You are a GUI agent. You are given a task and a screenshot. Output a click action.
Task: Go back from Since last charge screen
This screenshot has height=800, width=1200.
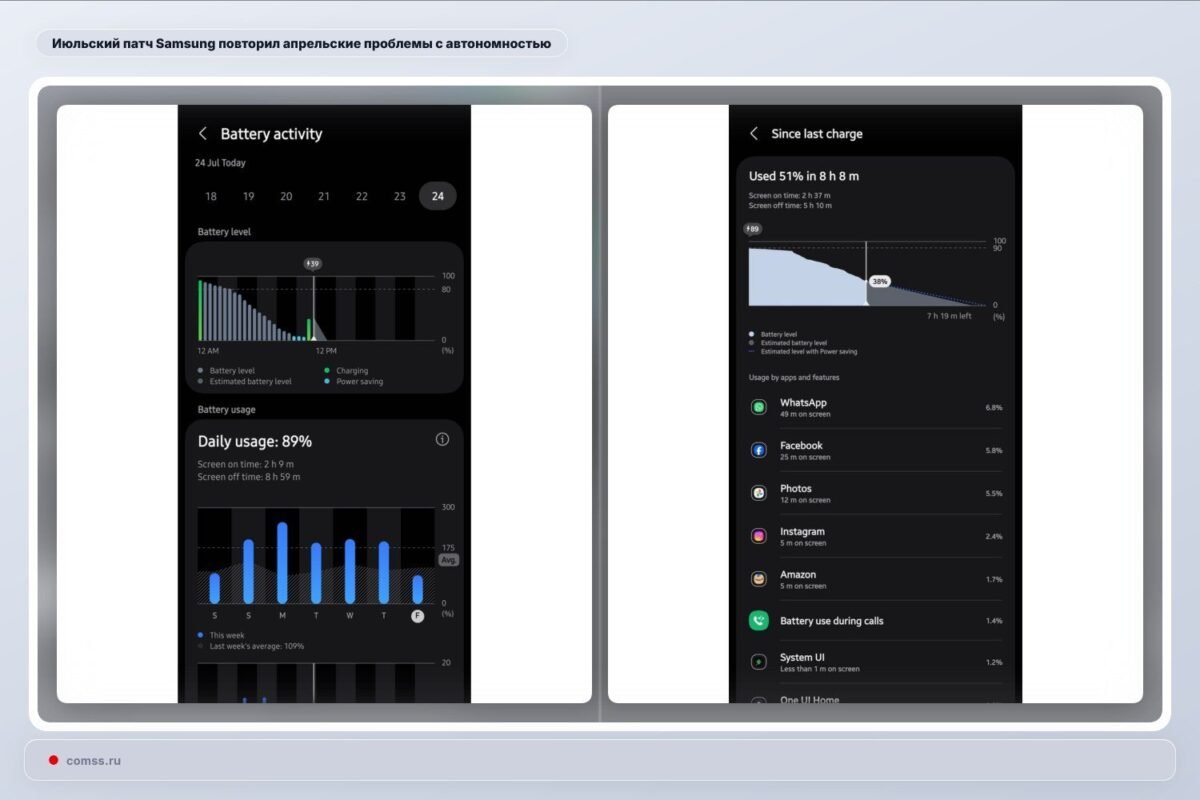pyautogui.click(x=754, y=134)
